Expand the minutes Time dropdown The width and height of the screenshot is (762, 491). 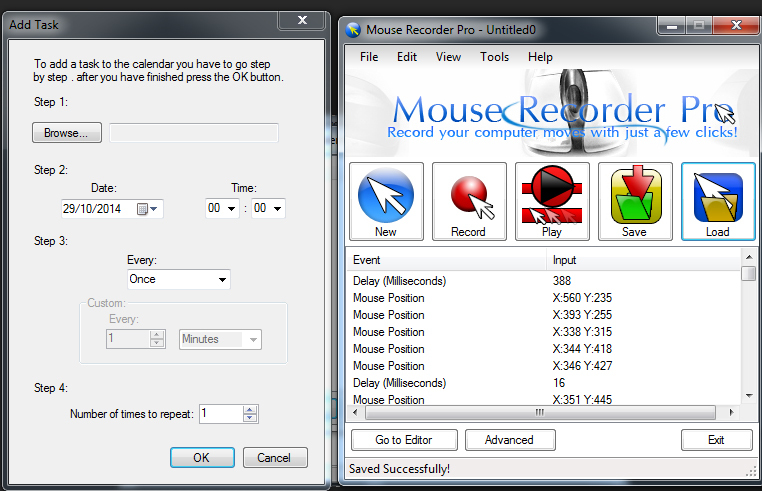[x=276, y=209]
